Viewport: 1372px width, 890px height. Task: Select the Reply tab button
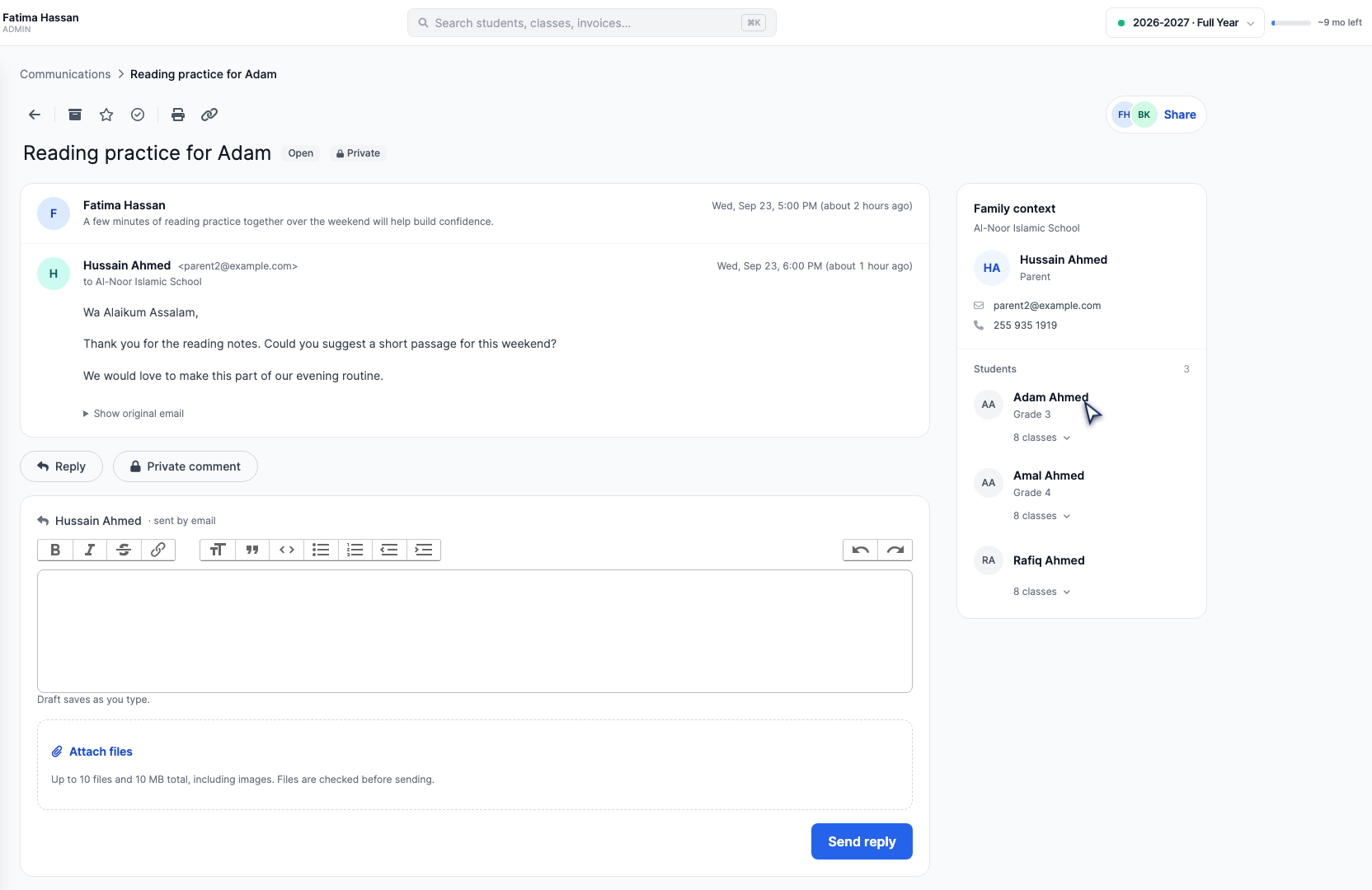pos(62,466)
